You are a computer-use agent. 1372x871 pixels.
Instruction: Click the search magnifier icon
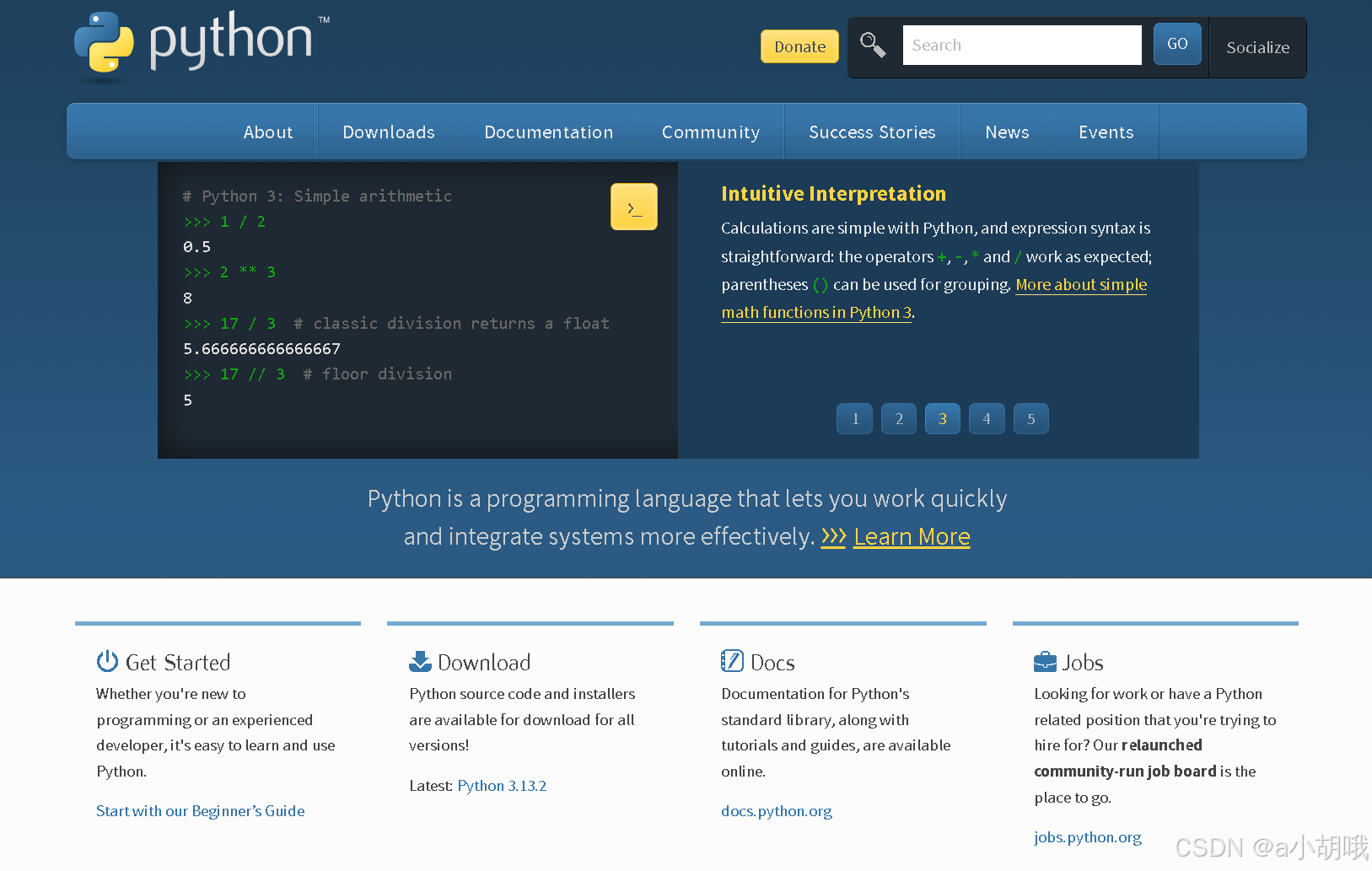[x=873, y=45]
